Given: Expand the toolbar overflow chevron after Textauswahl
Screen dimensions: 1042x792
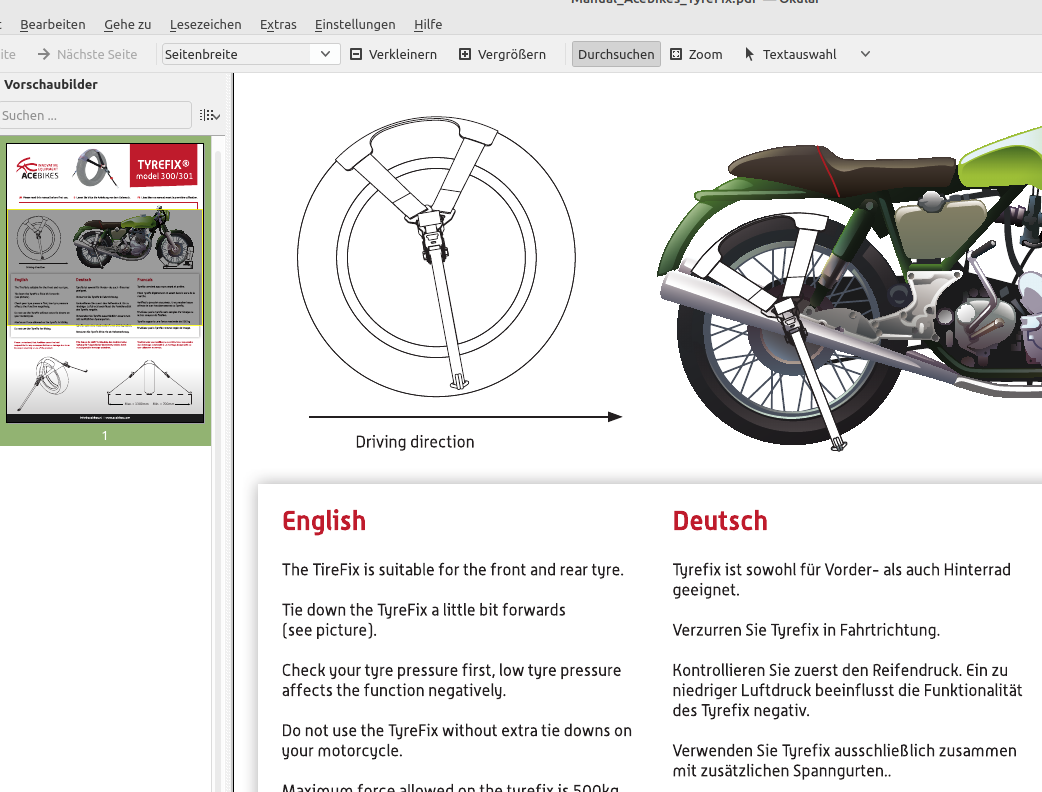Looking at the screenshot, I should pyautogui.click(x=865, y=54).
